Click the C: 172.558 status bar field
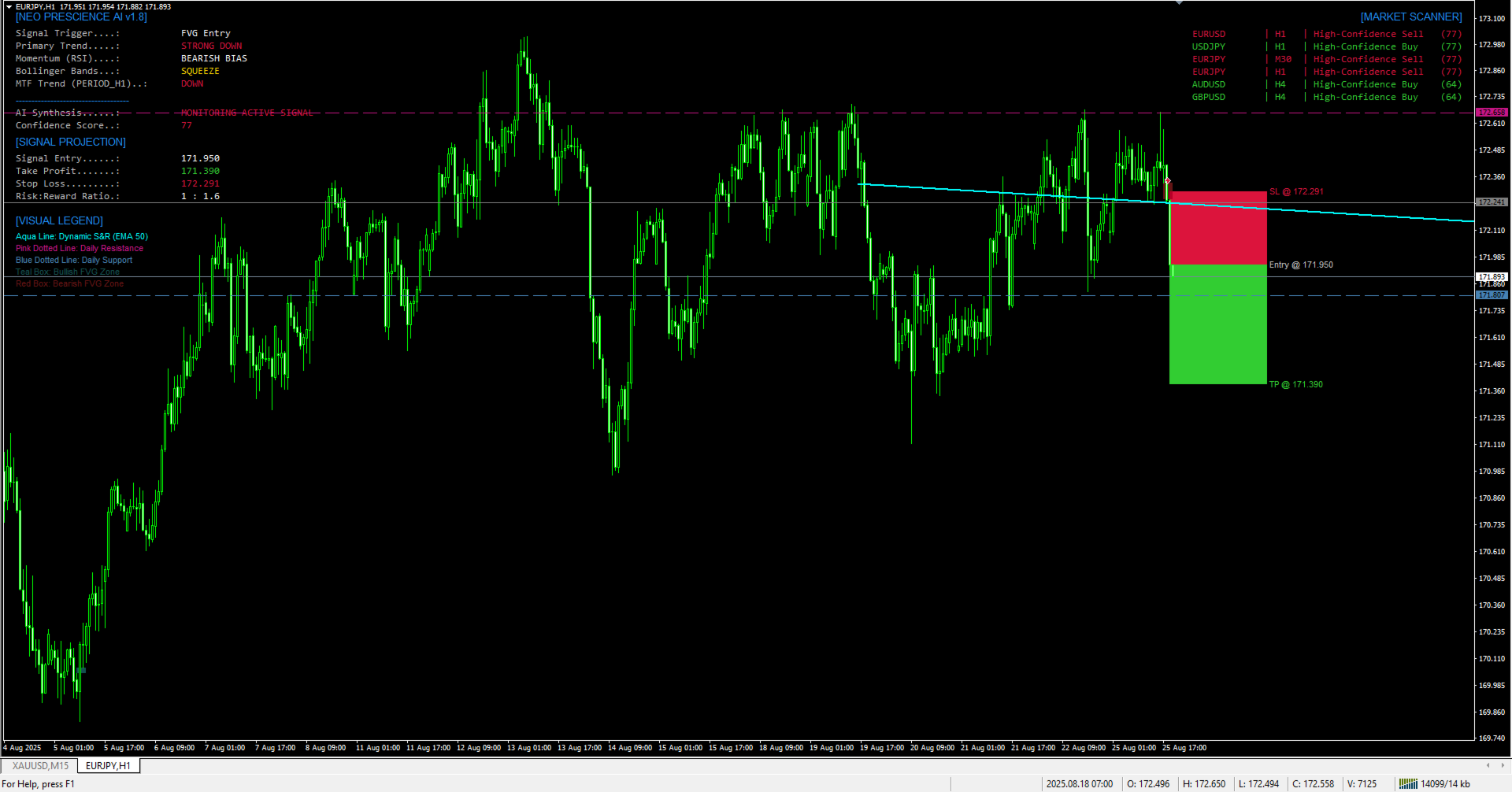Image resolution: width=1512 pixels, height=792 pixels. click(x=1314, y=784)
